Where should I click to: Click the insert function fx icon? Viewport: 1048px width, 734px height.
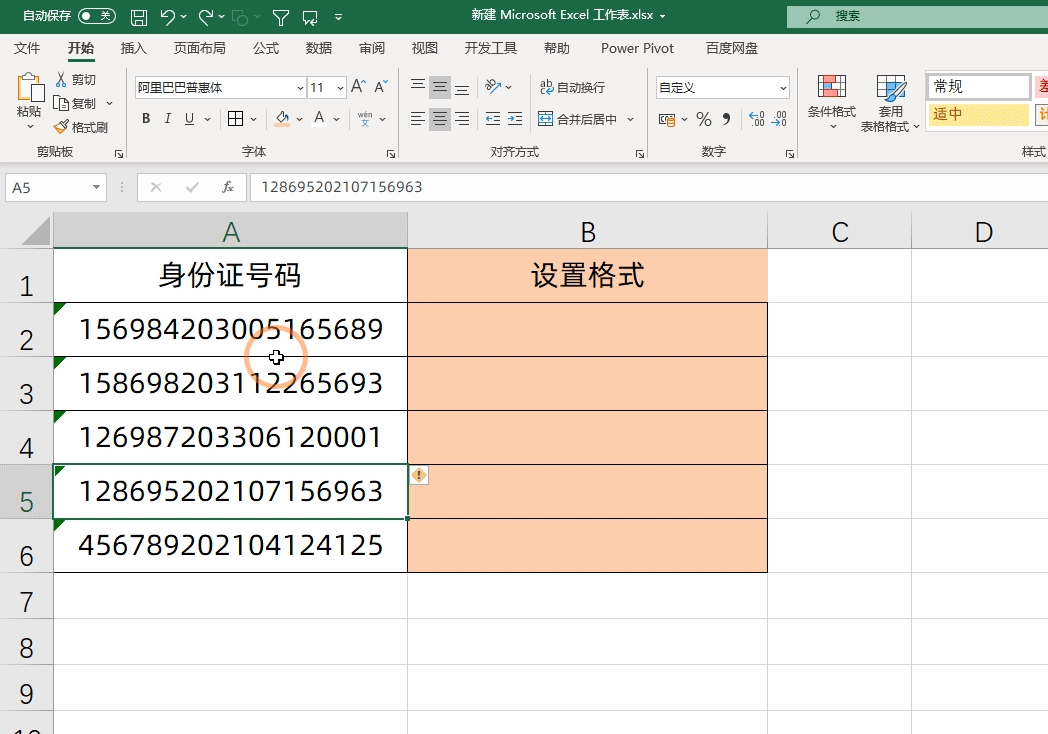(x=228, y=187)
